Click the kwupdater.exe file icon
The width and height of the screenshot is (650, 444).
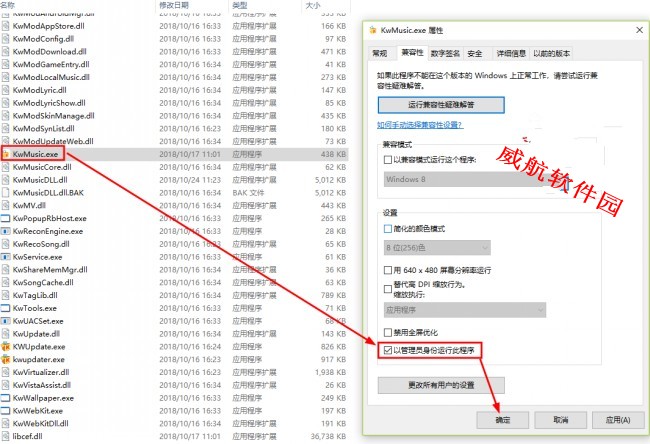(5, 359)
